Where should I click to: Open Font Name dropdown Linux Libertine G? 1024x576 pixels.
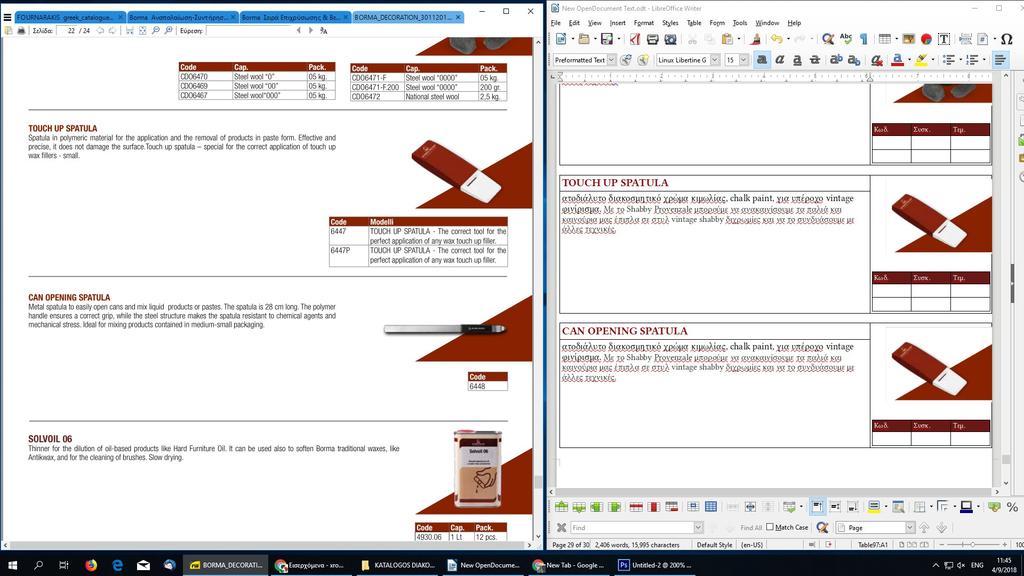coord(714,60)
